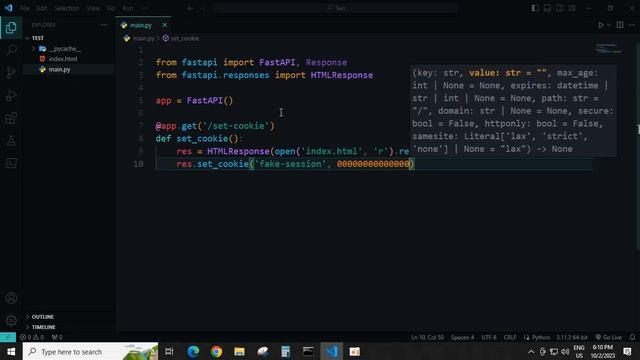This screenshot has height=360, width=640.
Task: Toggle the primary side bar visibility
Action: 535,8
